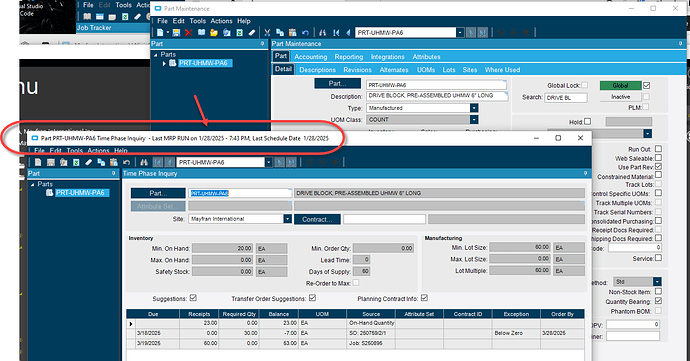This screenshot has height=361, width=690.
Task: Click the binoculars Search icon in the Time Phase Inquiry toolbar
Action: [144, 162]
